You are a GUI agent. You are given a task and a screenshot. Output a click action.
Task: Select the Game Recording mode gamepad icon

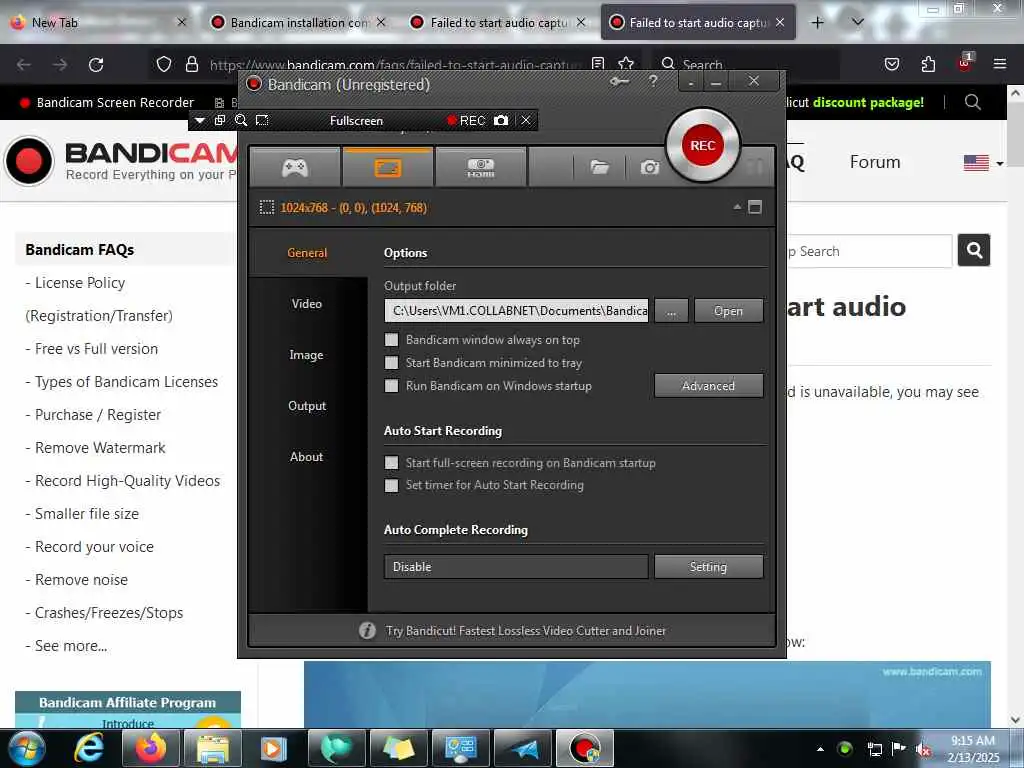[x=295, y=168]
